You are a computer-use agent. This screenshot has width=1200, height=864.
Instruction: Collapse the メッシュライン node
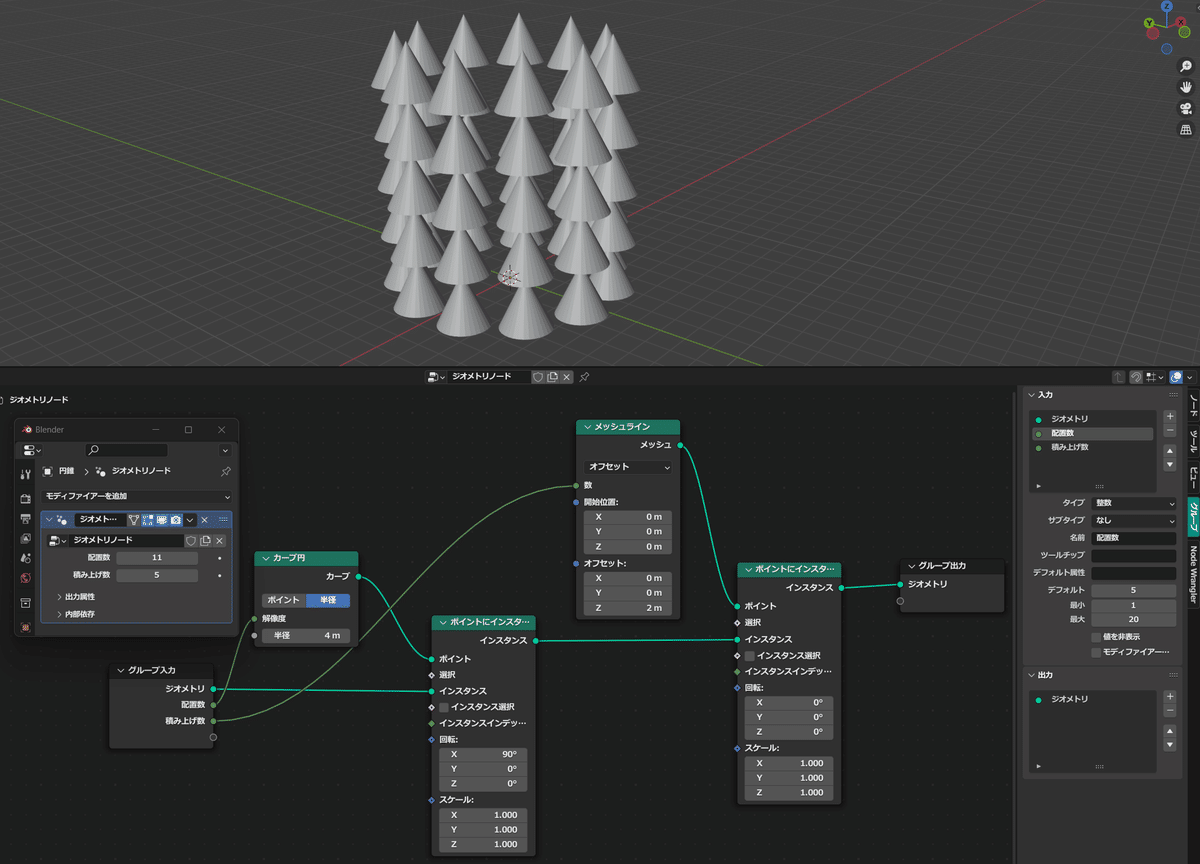[x=587, y=427]
